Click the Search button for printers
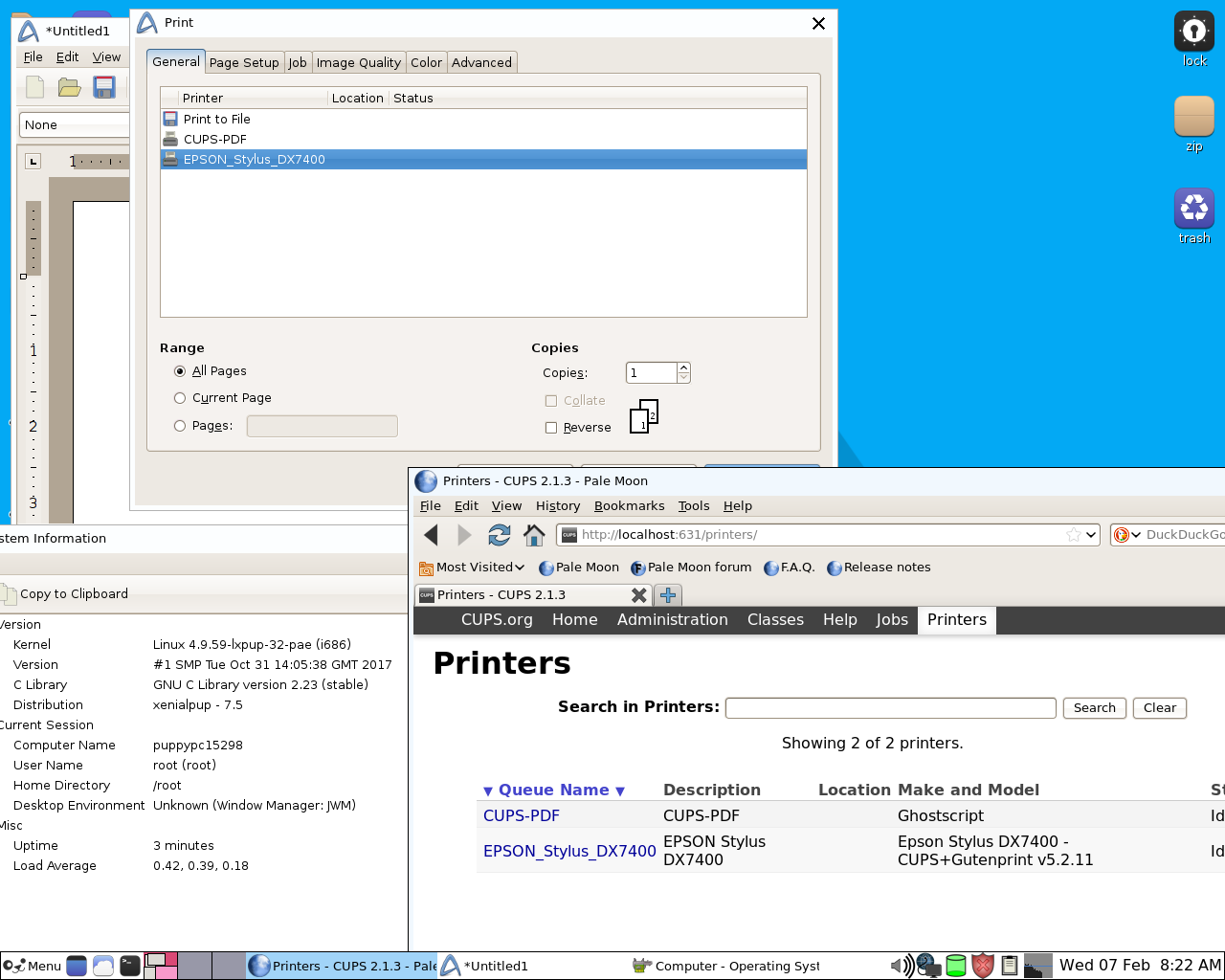 point(1095,708)
